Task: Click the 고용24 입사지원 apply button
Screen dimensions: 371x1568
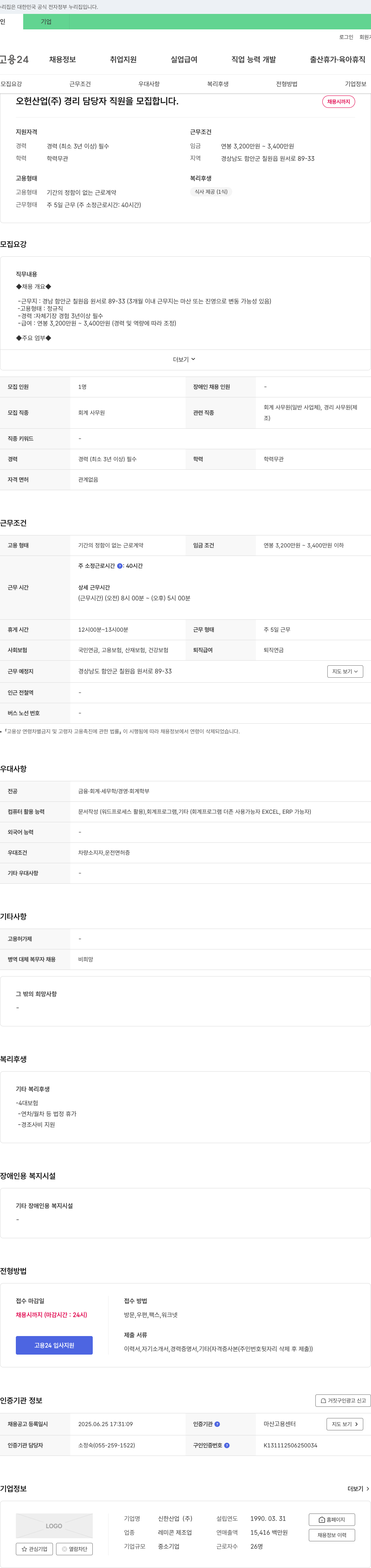Action: point(54,1345)
